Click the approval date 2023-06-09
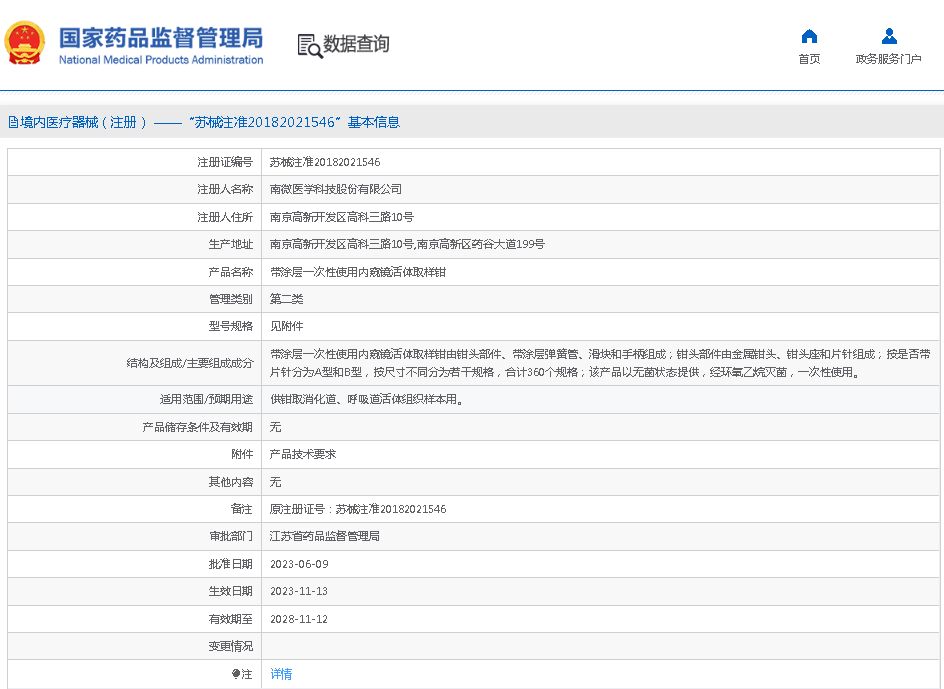944x689 pixels. click(x=299, y=564)
